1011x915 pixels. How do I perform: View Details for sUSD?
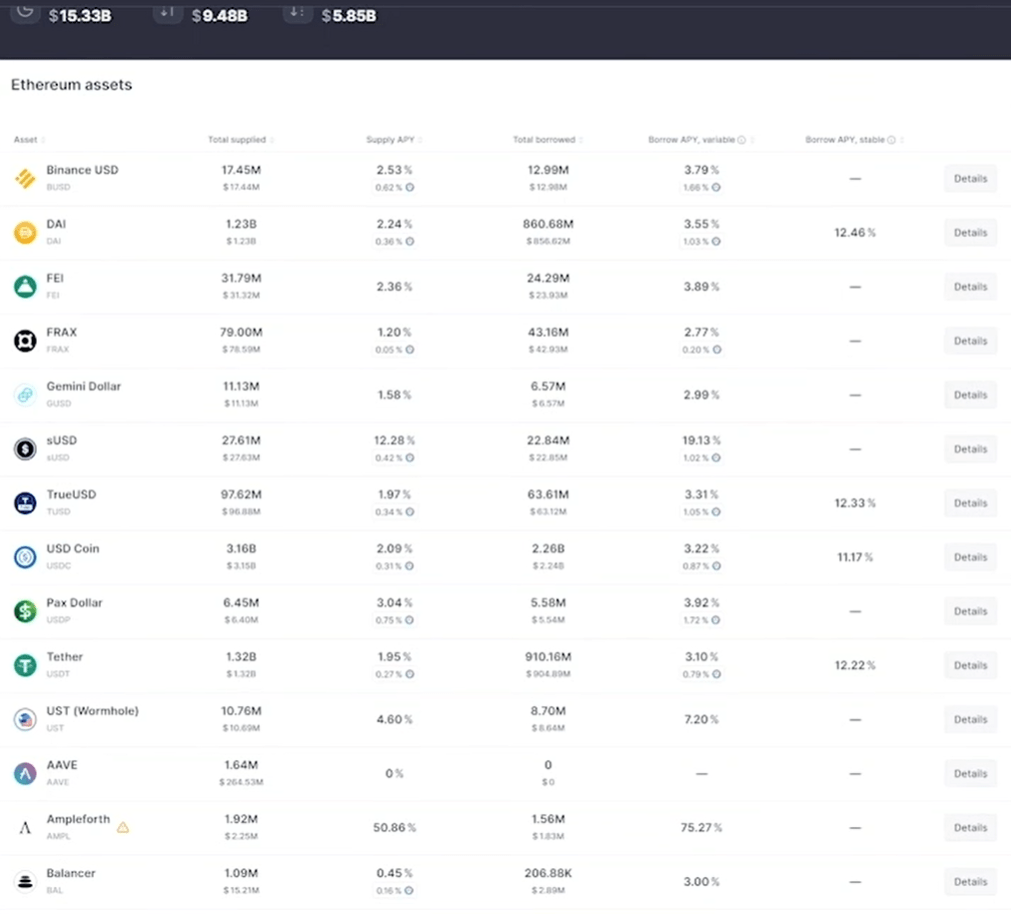tap(970, 449)
